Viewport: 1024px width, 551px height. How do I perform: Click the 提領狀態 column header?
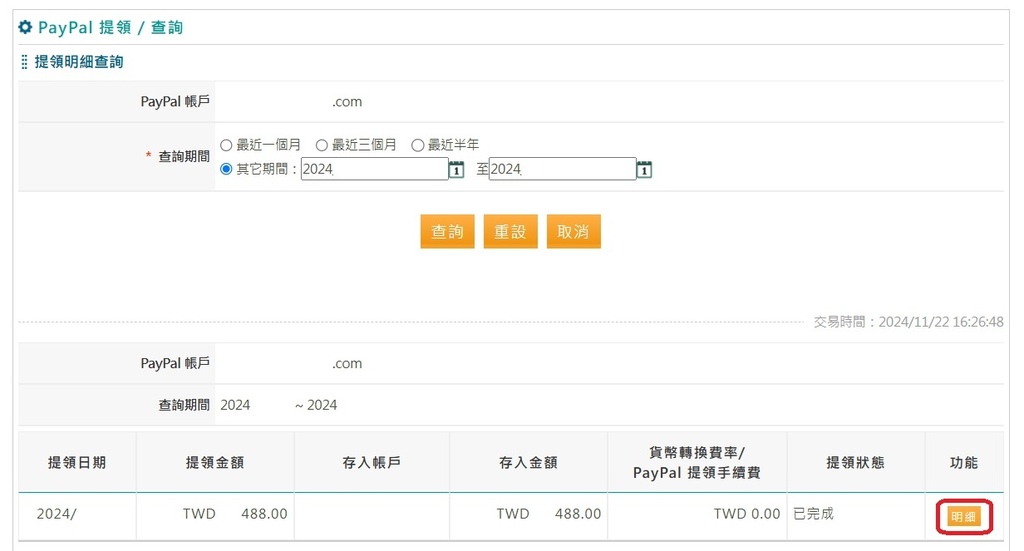point(856,462)
